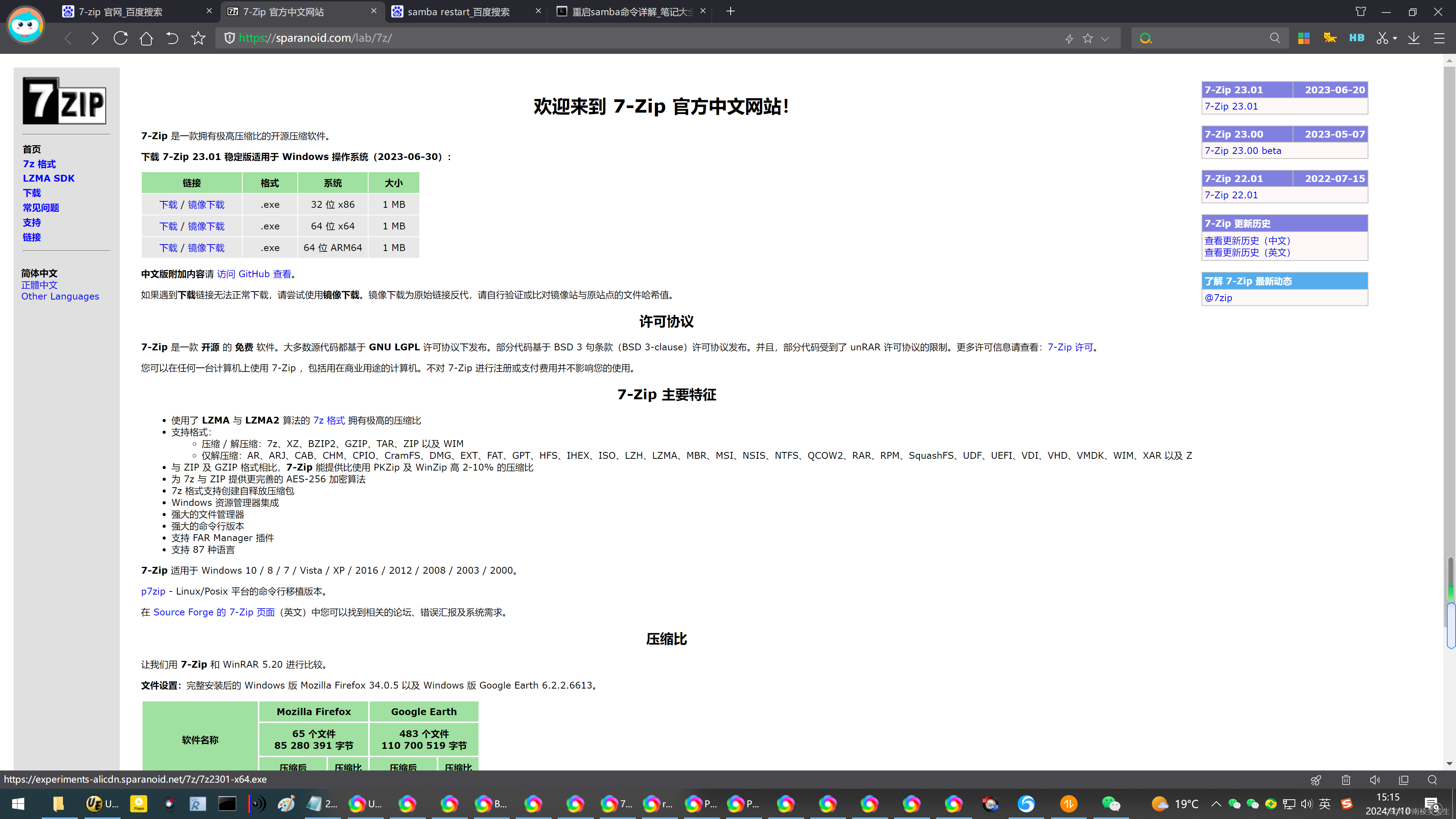1456x819 pixels.
Task: Click the undo close-tab icon
Action: tap(172, 38)
